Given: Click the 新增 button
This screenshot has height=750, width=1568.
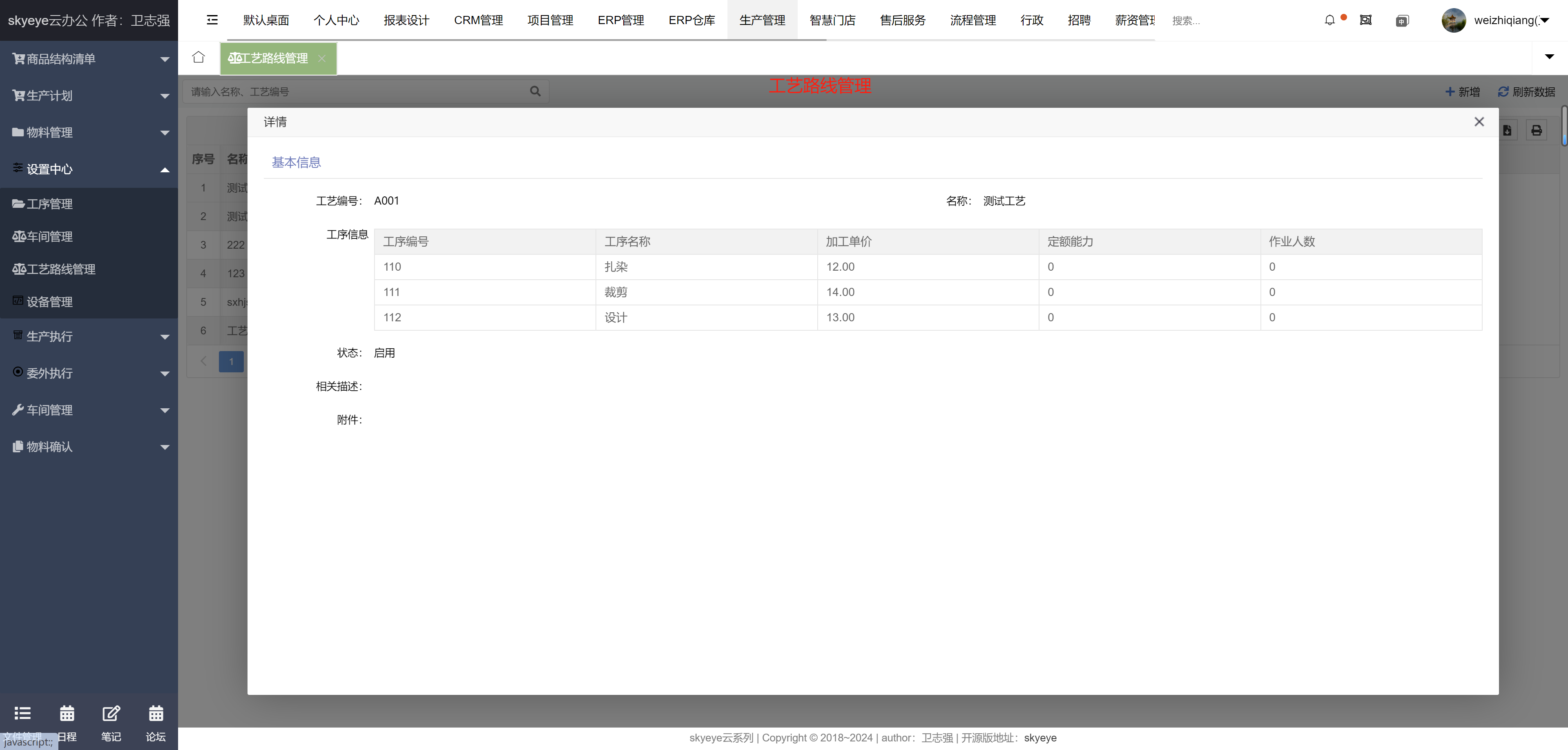Looking at the screenshot, I should pos(1461,91).
